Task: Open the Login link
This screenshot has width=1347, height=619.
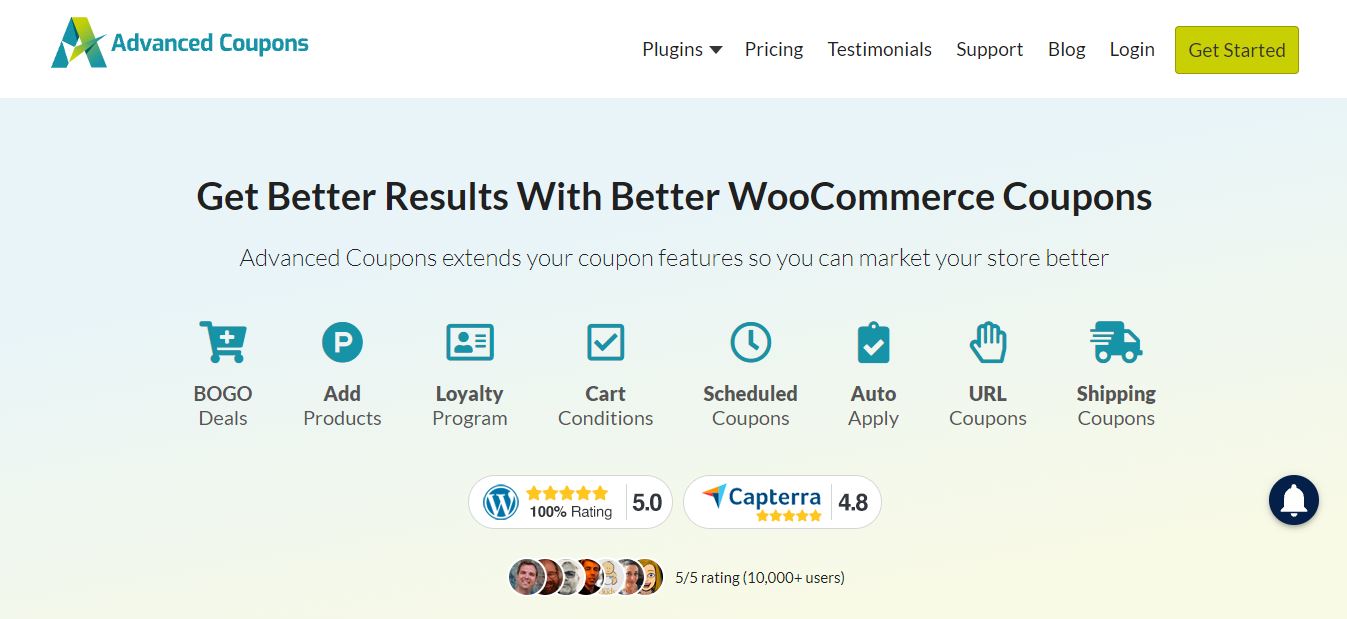Action: tap(1131, 49)
